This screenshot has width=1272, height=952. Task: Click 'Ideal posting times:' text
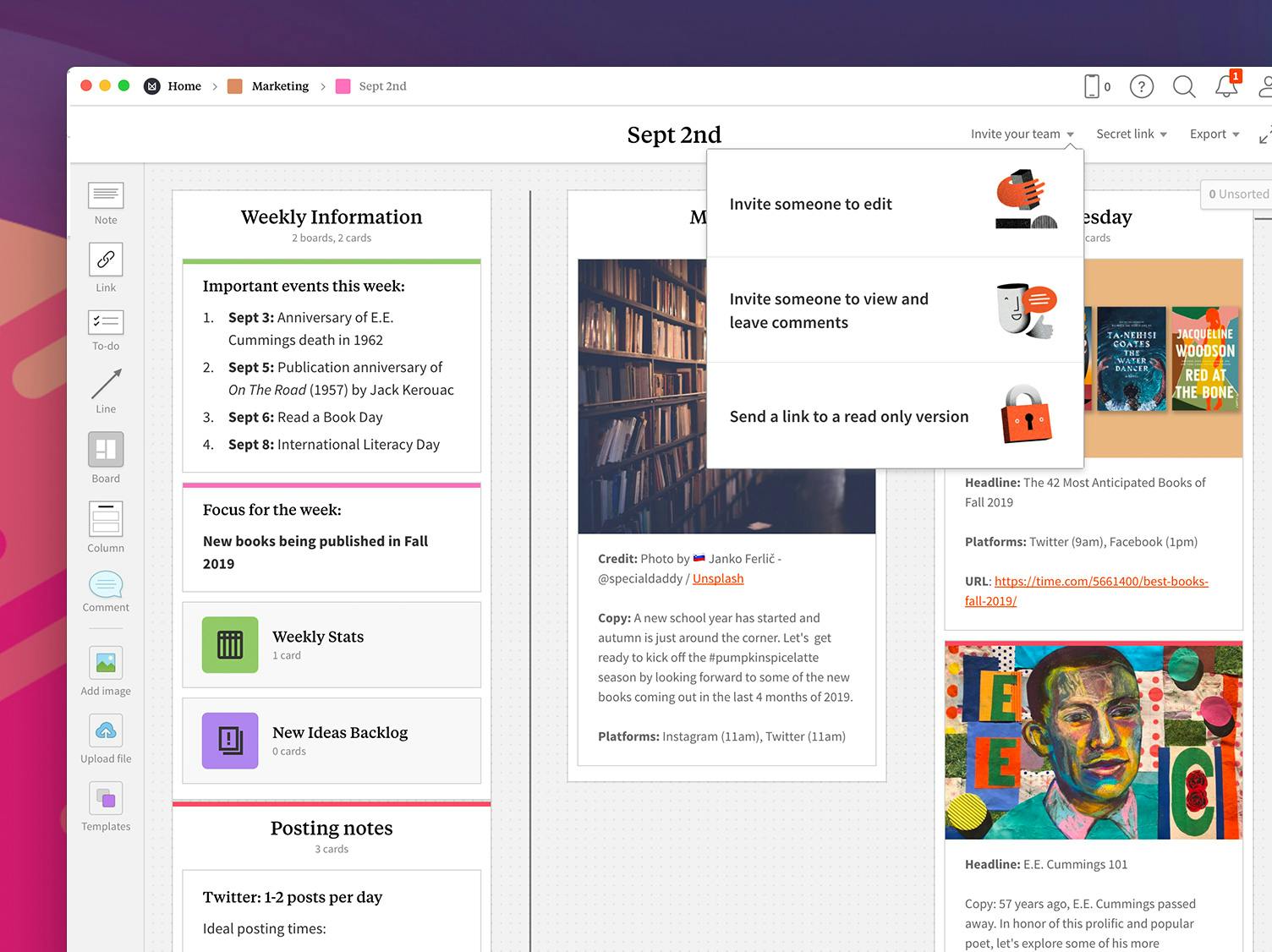(264, 928)
